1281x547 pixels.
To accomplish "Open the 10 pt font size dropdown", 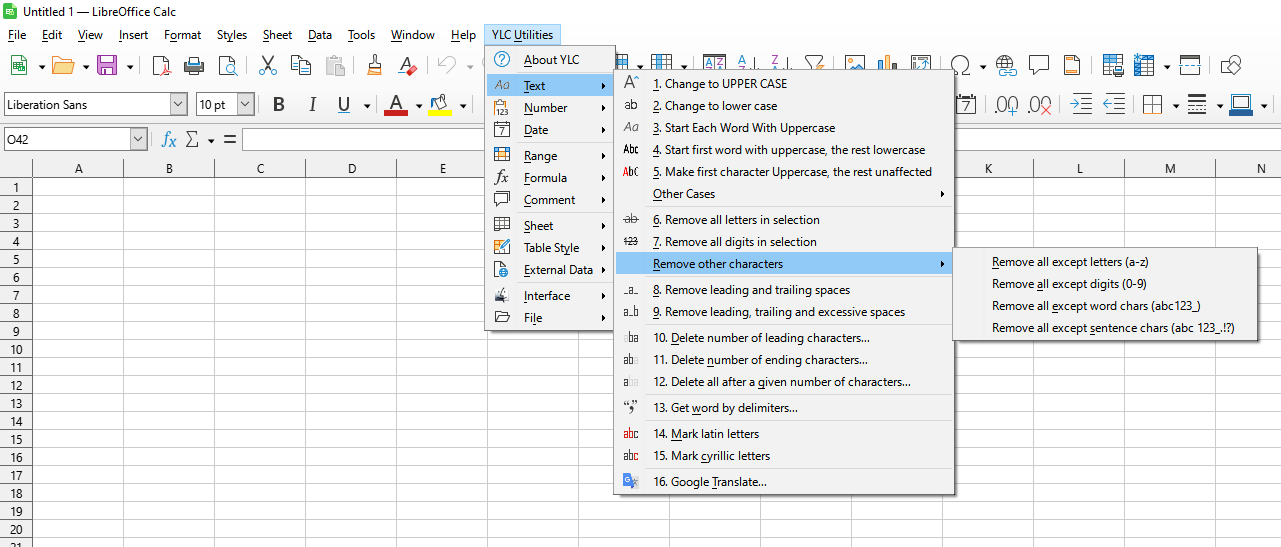I will click(x=245, y=104).
